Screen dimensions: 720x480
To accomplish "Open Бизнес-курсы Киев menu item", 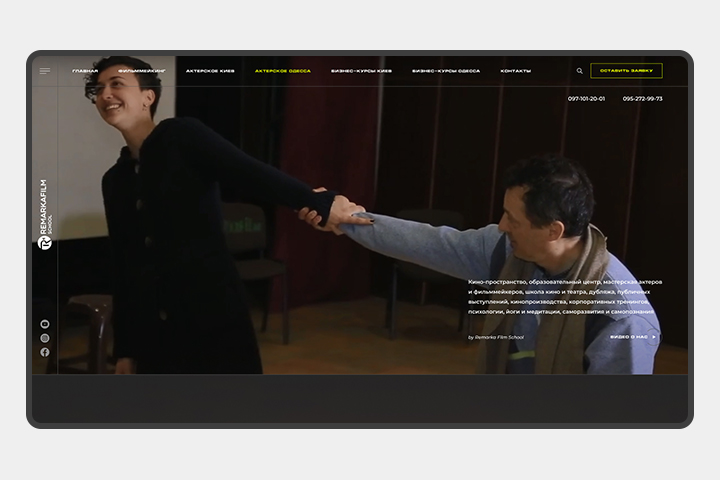I will pos(361,71).
